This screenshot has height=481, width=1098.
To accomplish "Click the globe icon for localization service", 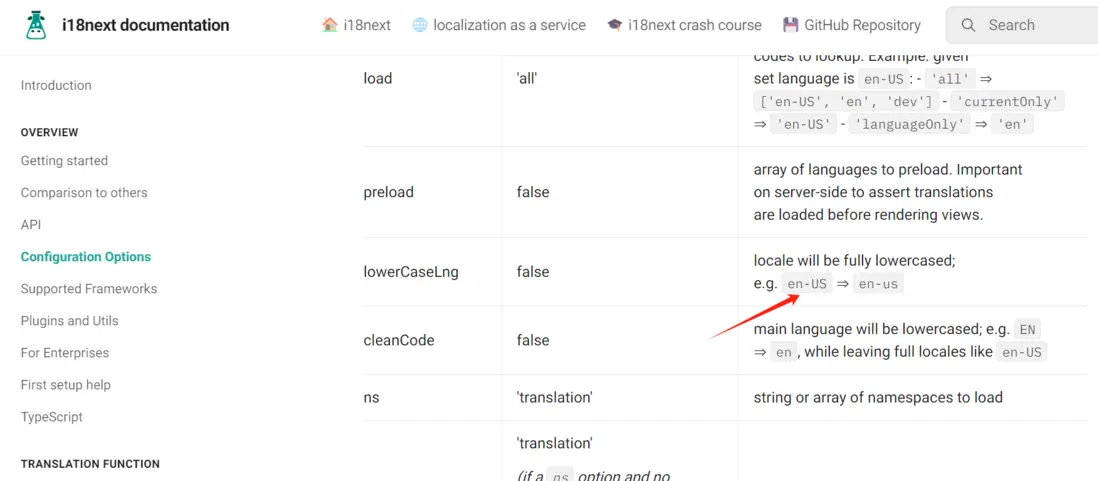I will (x=420, y=25).
